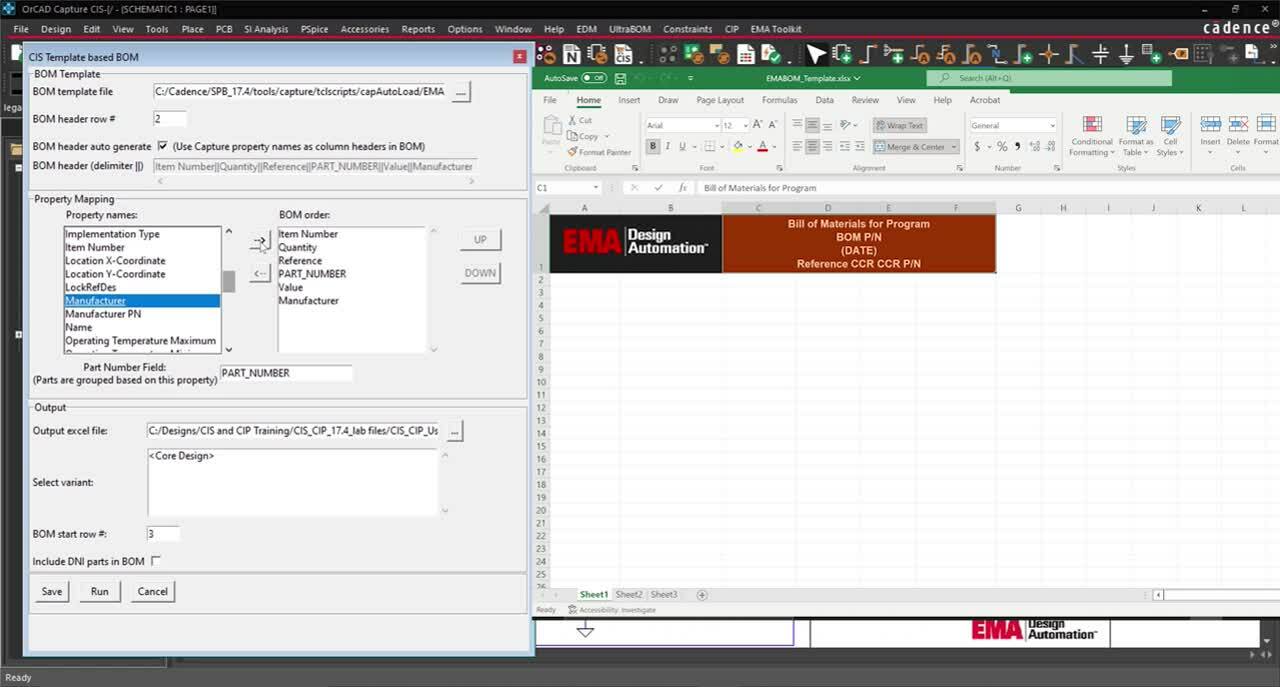Toggle Bold formatting in Excel
Viewport: 1280px width, 687px height.
[654, 146]
